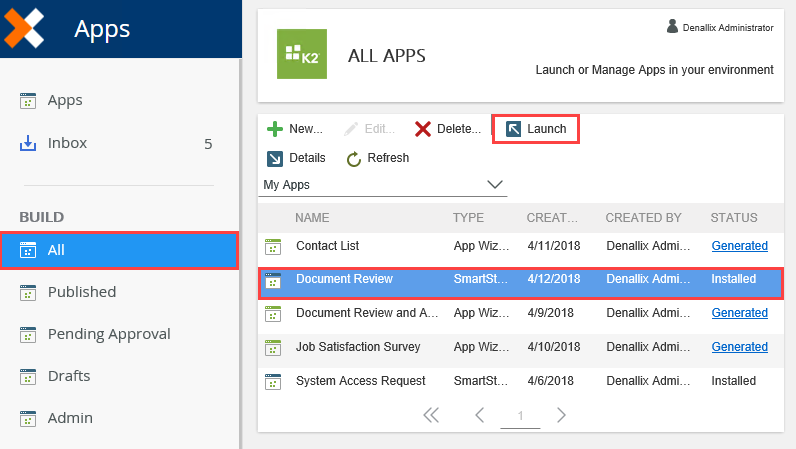The image size is (796, 449).
Task: Click the Launch arrow icon
Action: coord(513,129)
